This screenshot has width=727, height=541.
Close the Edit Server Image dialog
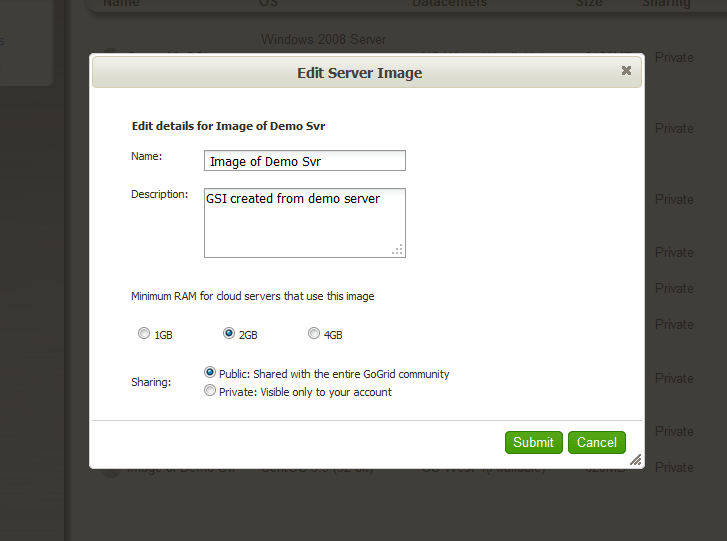coord(626,71)
